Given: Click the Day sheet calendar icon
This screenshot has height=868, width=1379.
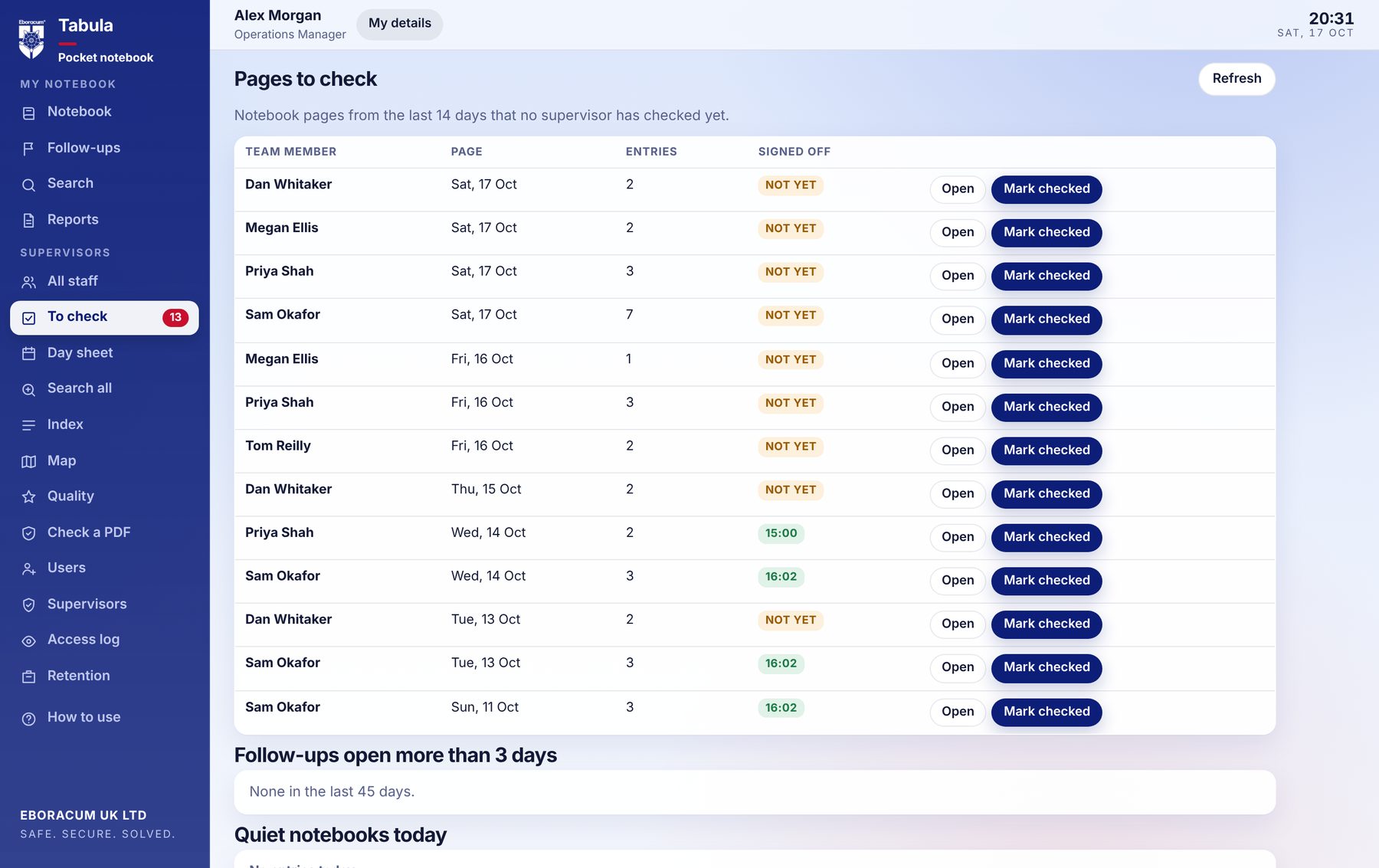Looking at the screenshot, I should (29, 353).
